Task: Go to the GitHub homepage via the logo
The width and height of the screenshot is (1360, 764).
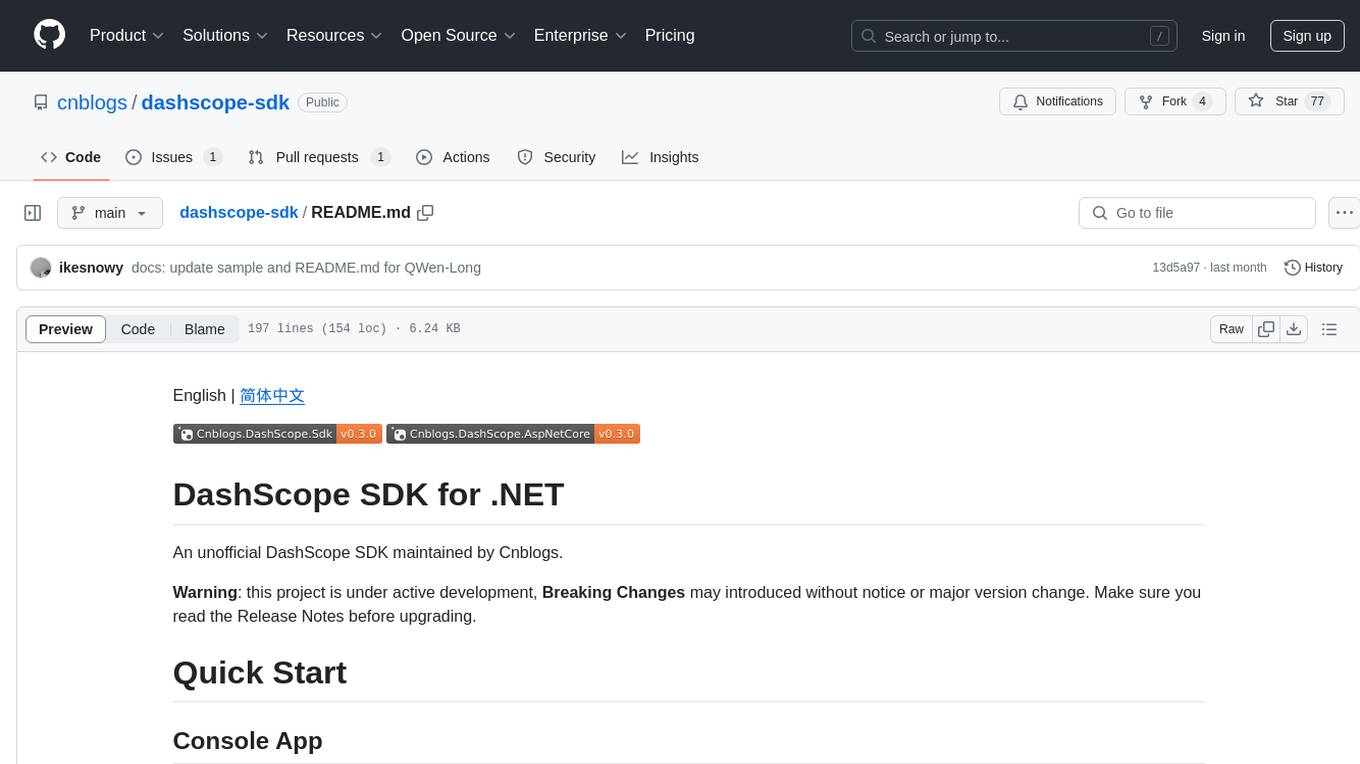Action: click(50, 35)
